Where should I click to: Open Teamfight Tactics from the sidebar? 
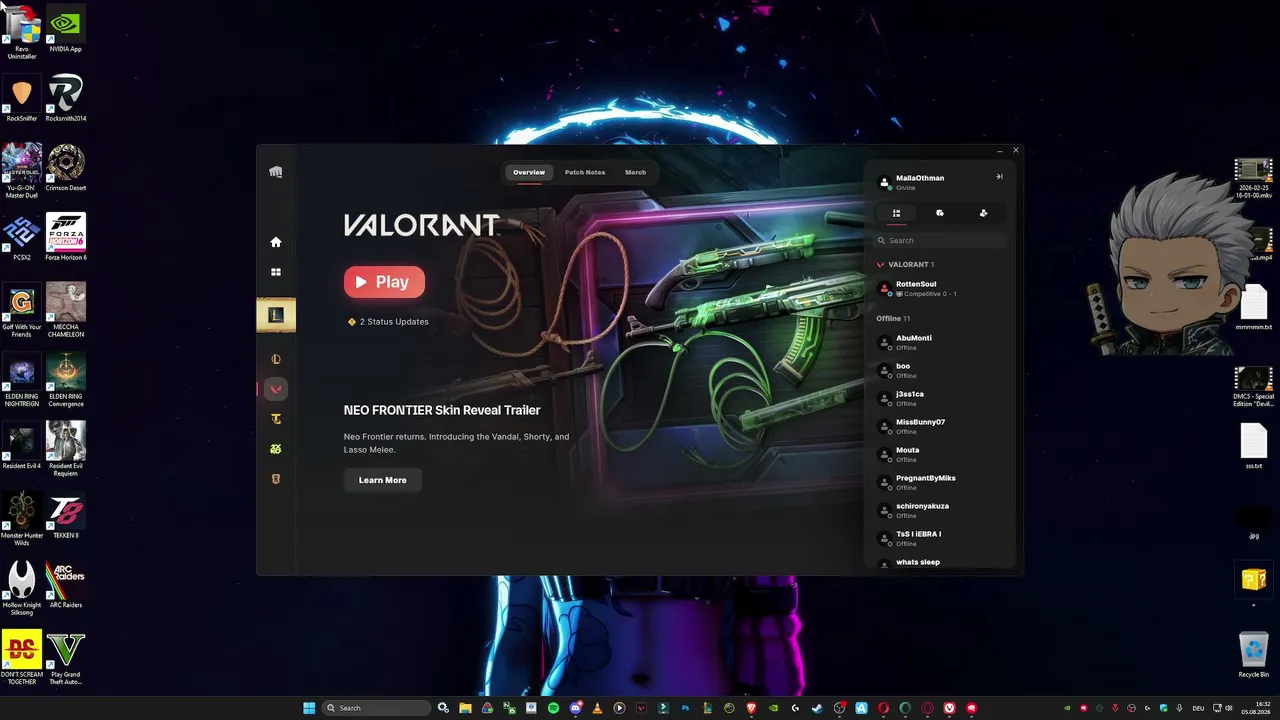click(276, 419)
